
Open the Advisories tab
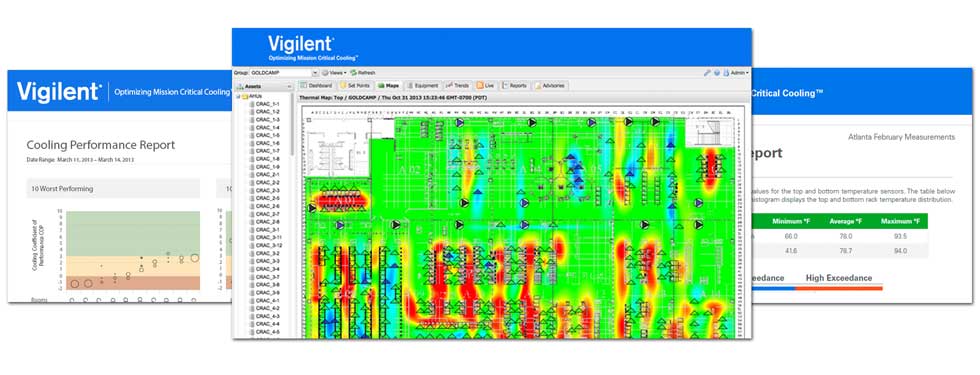(x=550, y=86)
